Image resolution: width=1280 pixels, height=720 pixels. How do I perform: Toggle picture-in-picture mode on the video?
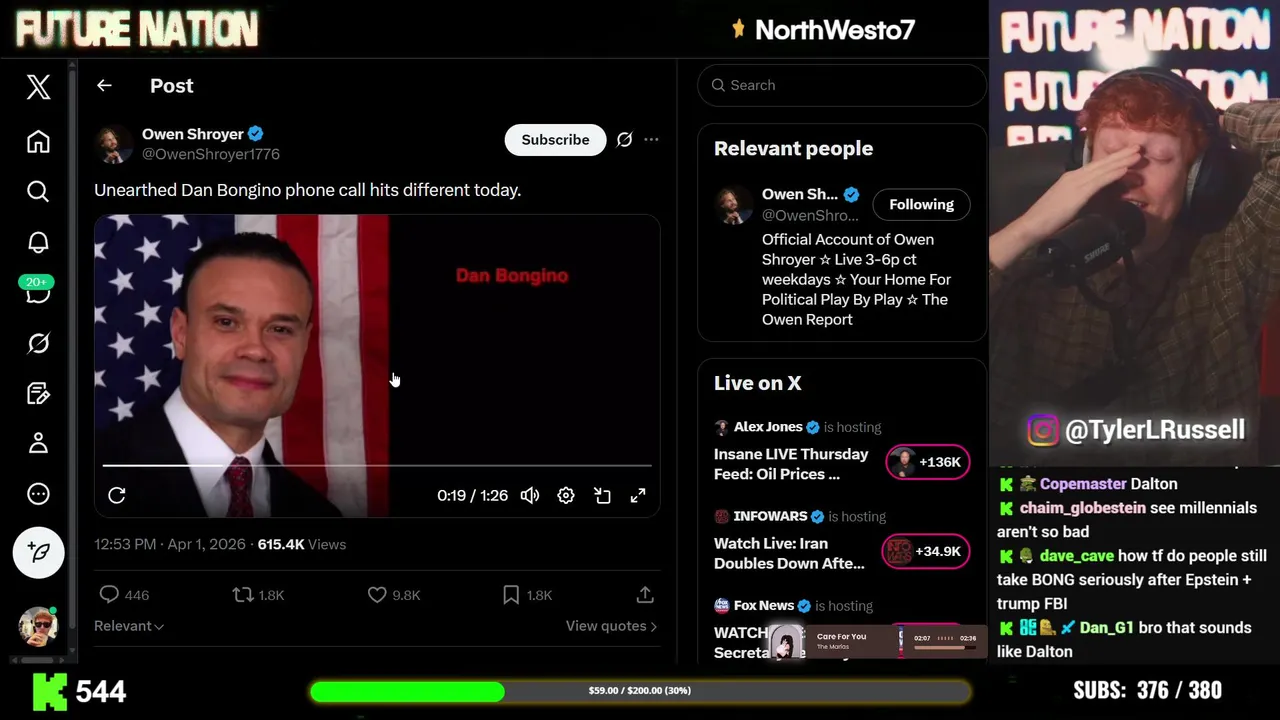(602, 495)
